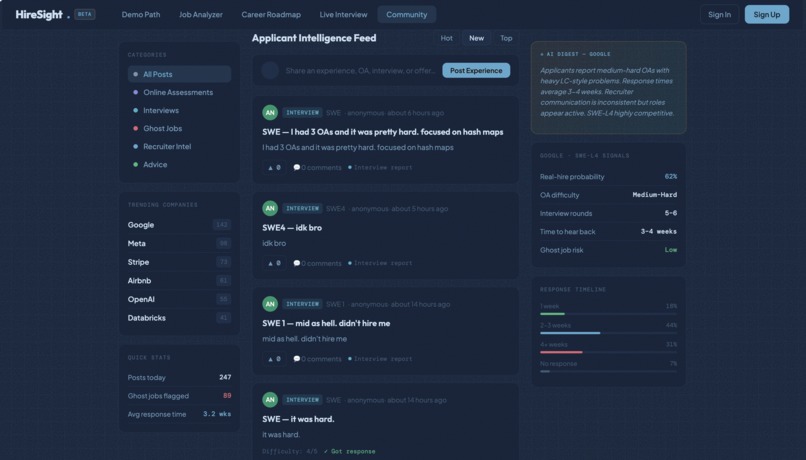
Task: Click the BETA badge
Action: coord(85,14)
